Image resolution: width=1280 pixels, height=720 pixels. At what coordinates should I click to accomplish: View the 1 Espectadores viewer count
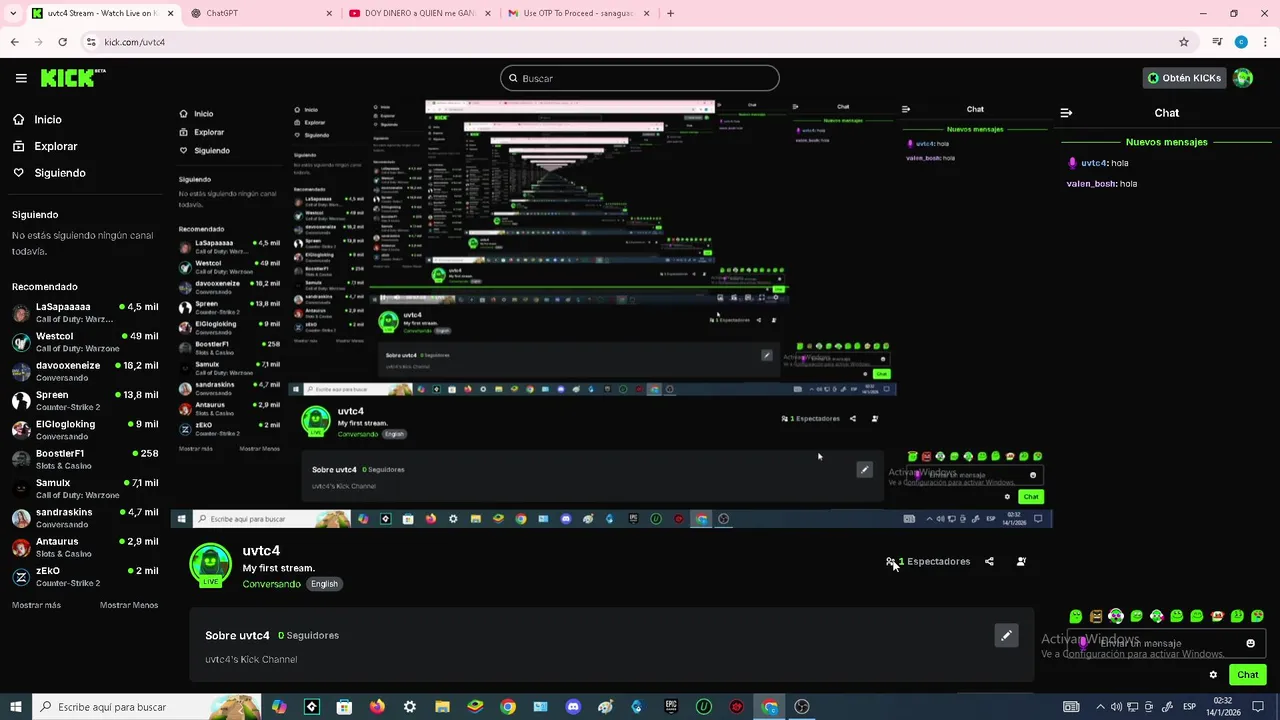tap(929, 562)
